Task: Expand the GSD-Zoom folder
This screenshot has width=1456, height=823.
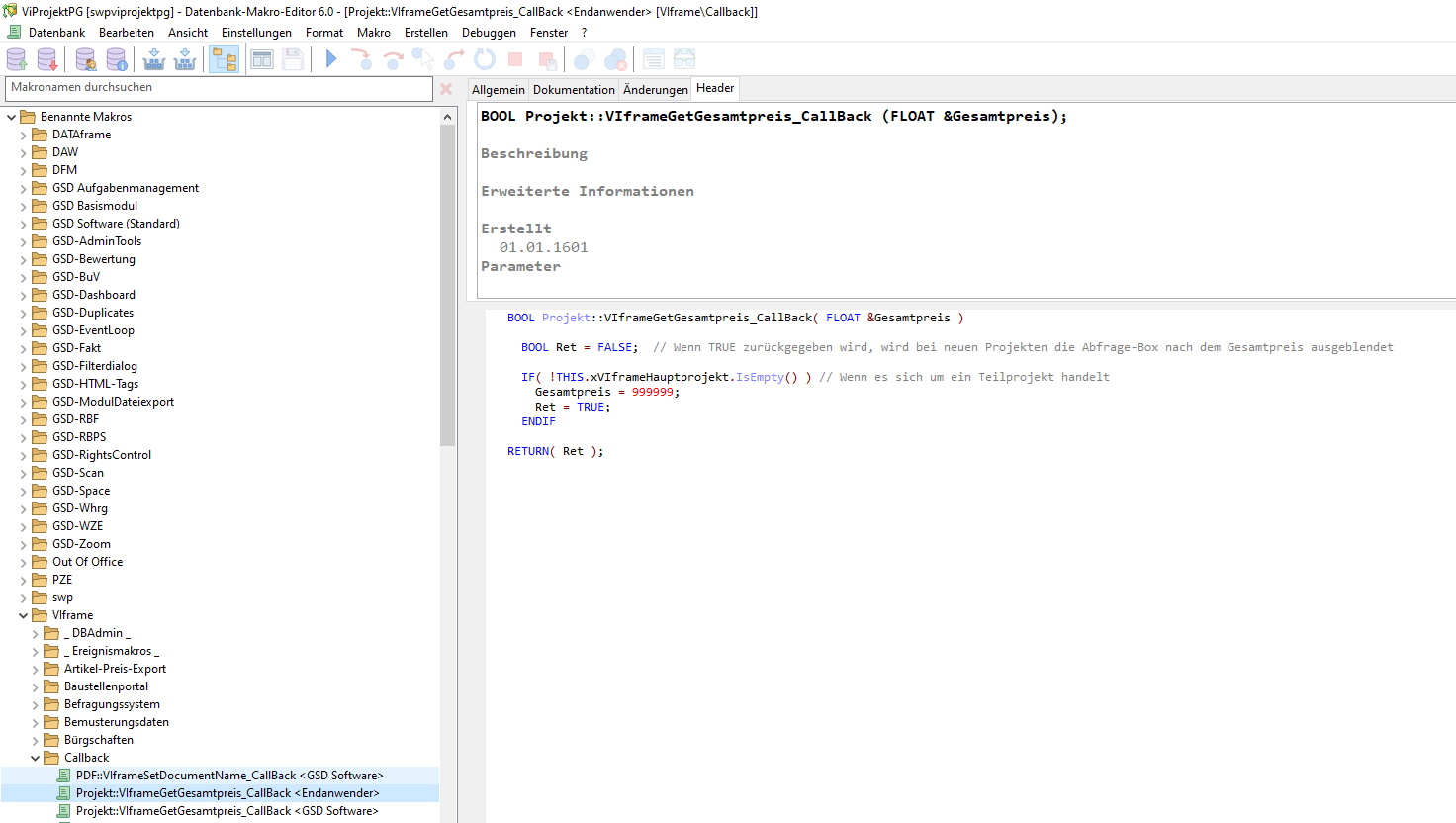Action: [23, 544]
